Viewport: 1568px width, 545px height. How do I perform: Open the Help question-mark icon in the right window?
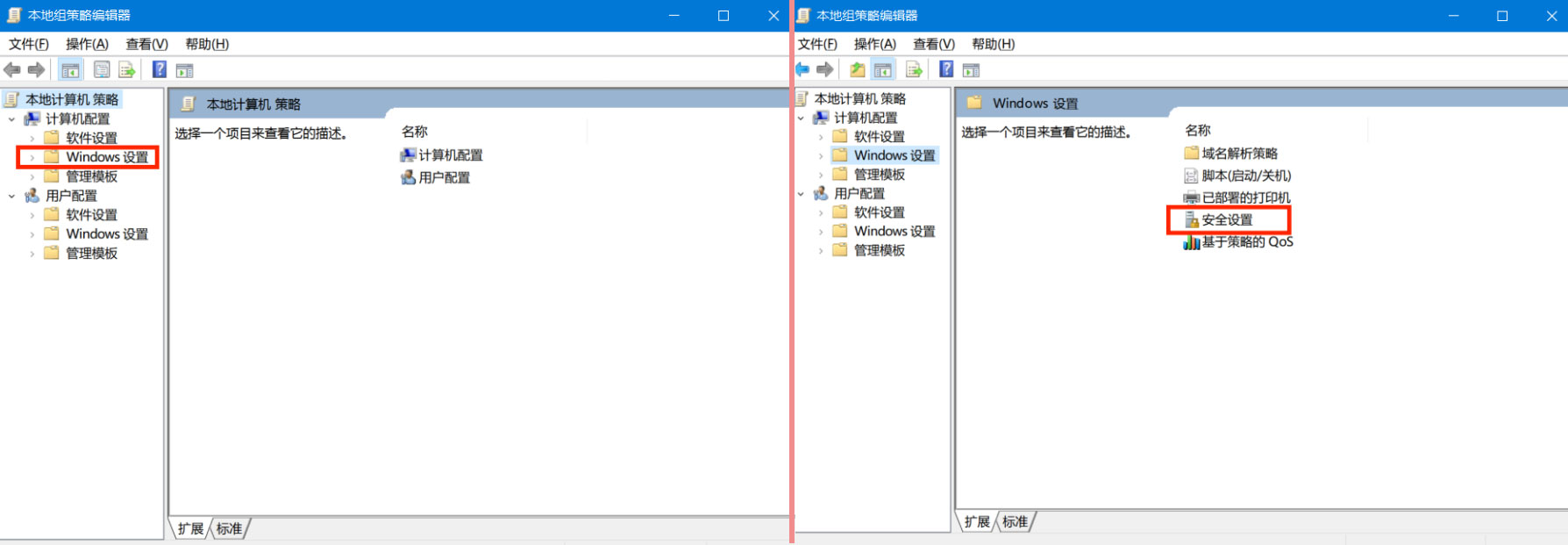946,68
